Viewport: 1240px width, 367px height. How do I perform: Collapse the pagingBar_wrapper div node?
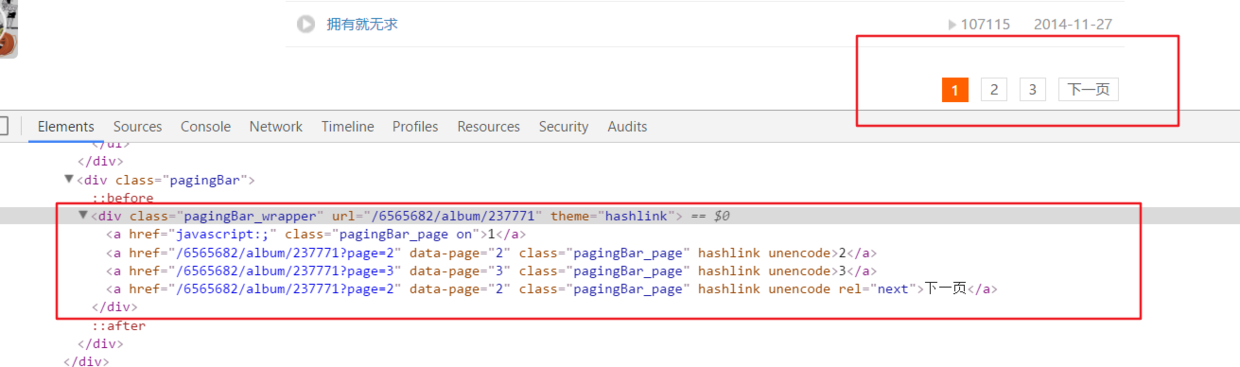(84, 216)
